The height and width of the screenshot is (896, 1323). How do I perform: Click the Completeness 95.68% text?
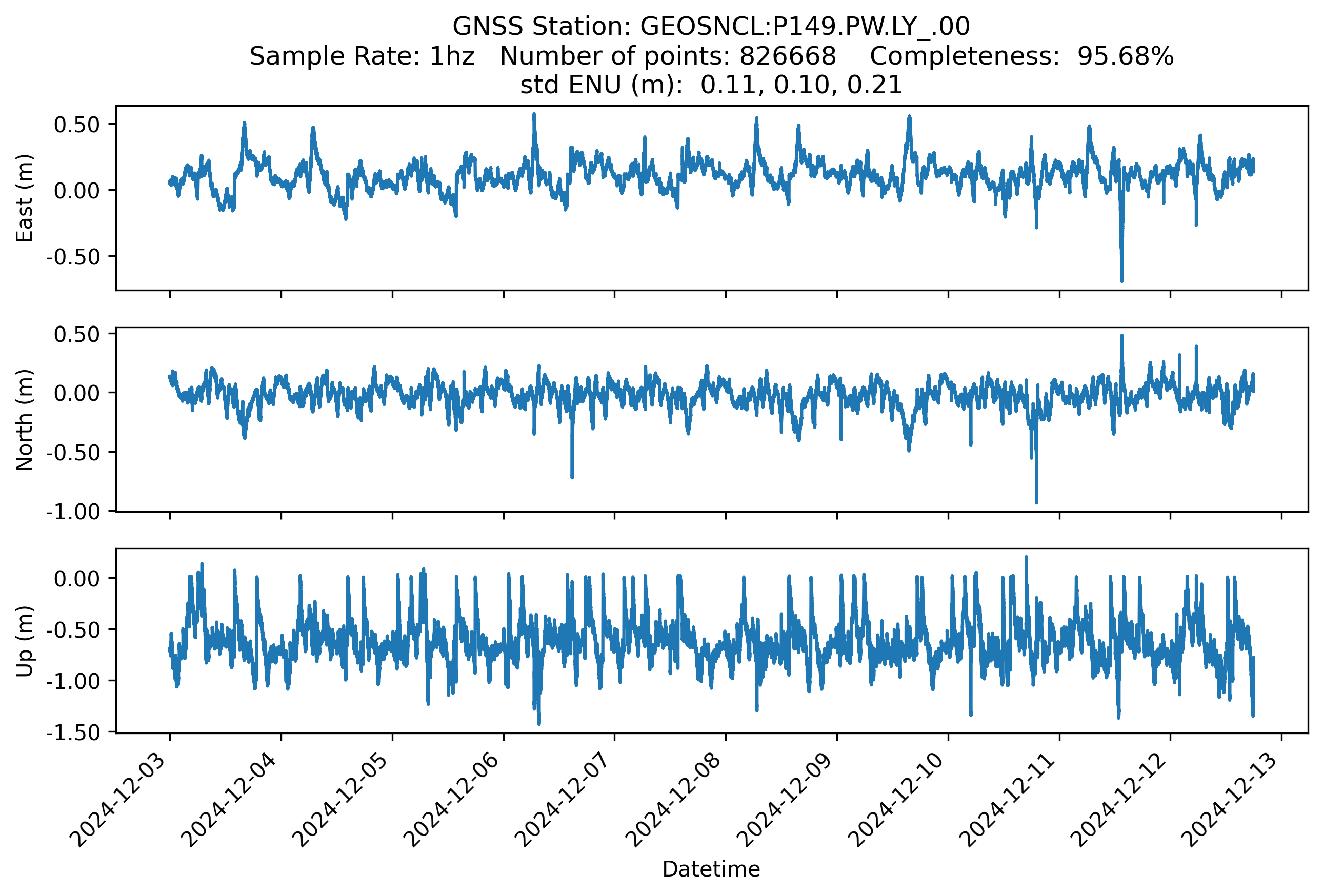coord(1021,56)
